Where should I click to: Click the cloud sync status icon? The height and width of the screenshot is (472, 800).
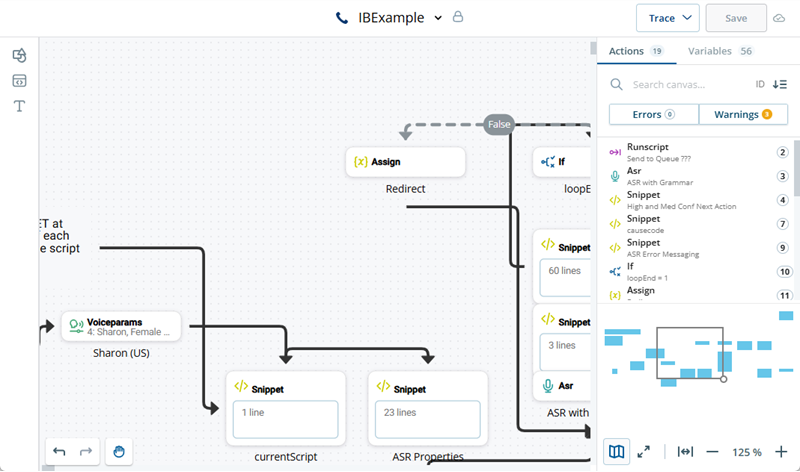(780, 18)
